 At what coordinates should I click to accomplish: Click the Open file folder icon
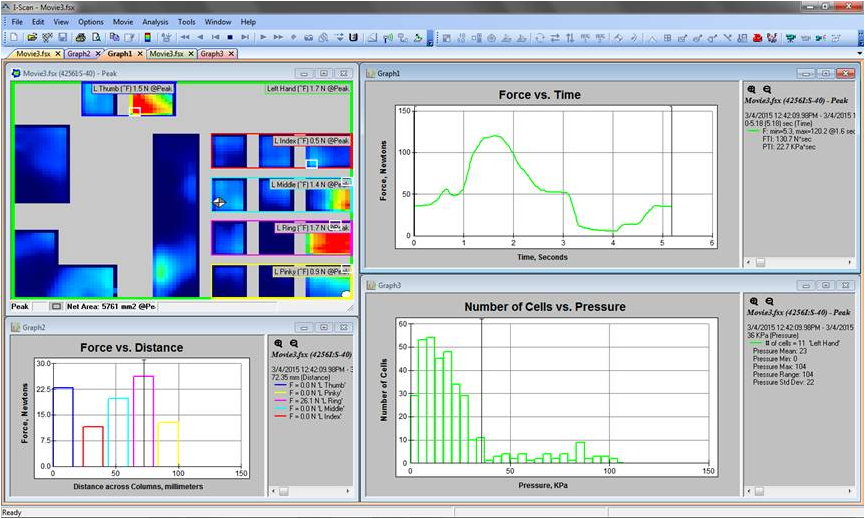click(29, 38)
